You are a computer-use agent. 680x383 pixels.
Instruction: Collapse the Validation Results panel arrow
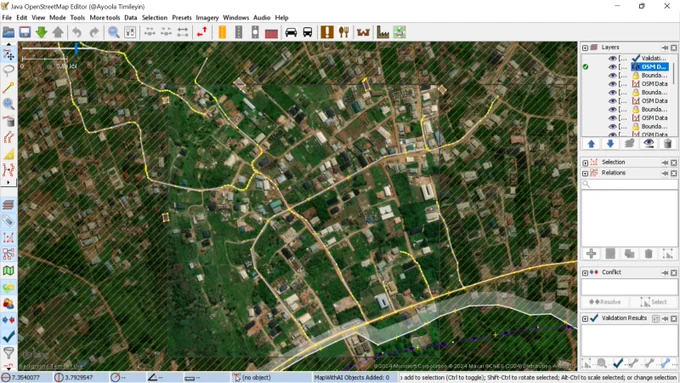585,319
